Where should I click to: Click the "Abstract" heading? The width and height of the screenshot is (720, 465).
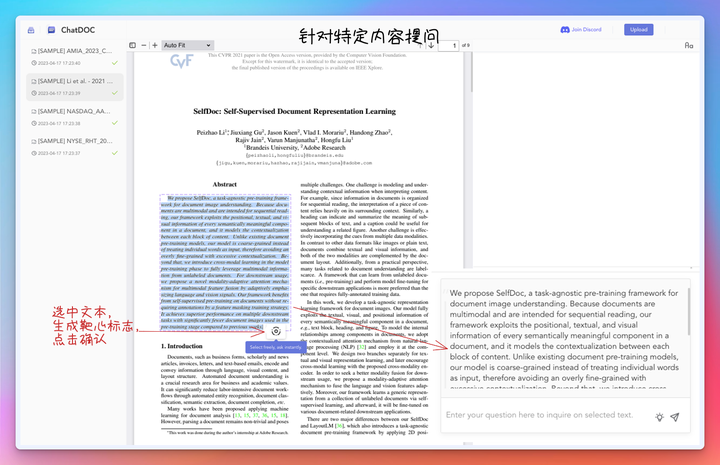(x=225, y=185)
